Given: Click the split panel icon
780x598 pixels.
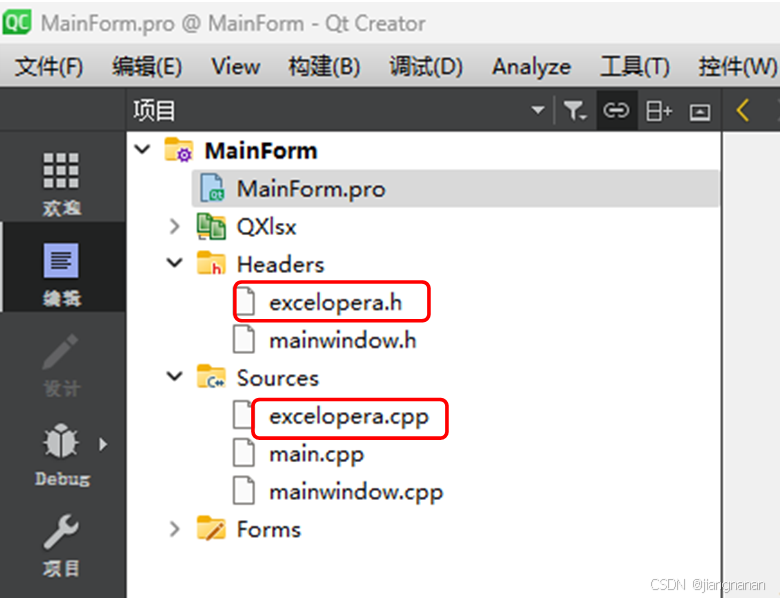Looking at the screenshot, I should tap(659, 111).
